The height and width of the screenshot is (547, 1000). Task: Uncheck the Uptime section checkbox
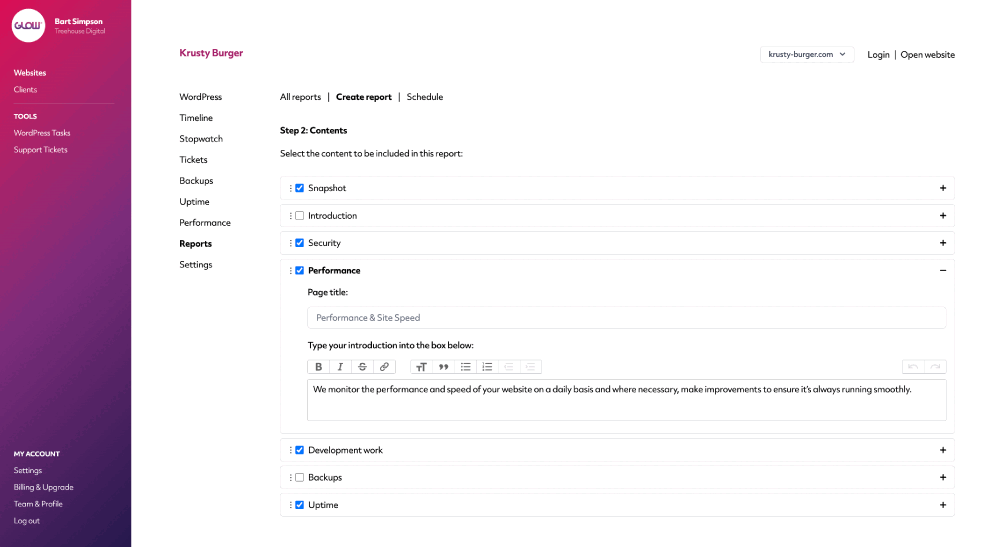pos(300,505)
